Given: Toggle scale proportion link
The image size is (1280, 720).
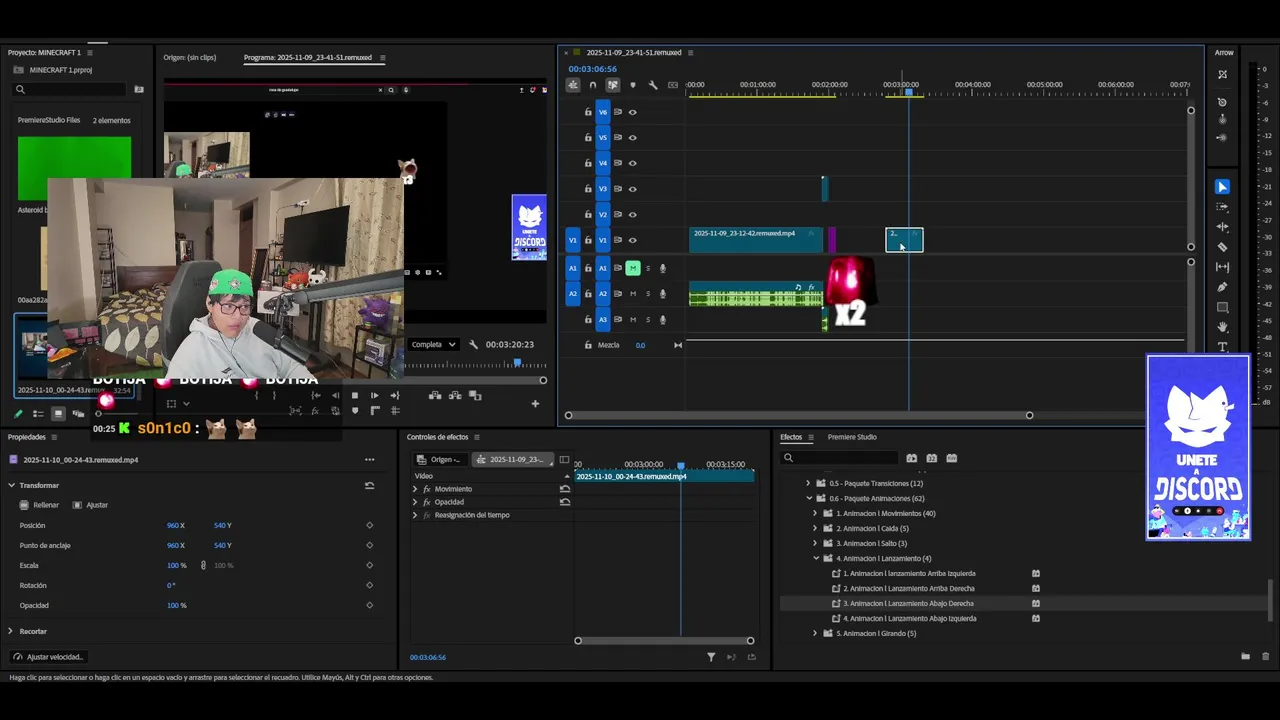Looking at the screenshot, I should (x=203, y=565).
